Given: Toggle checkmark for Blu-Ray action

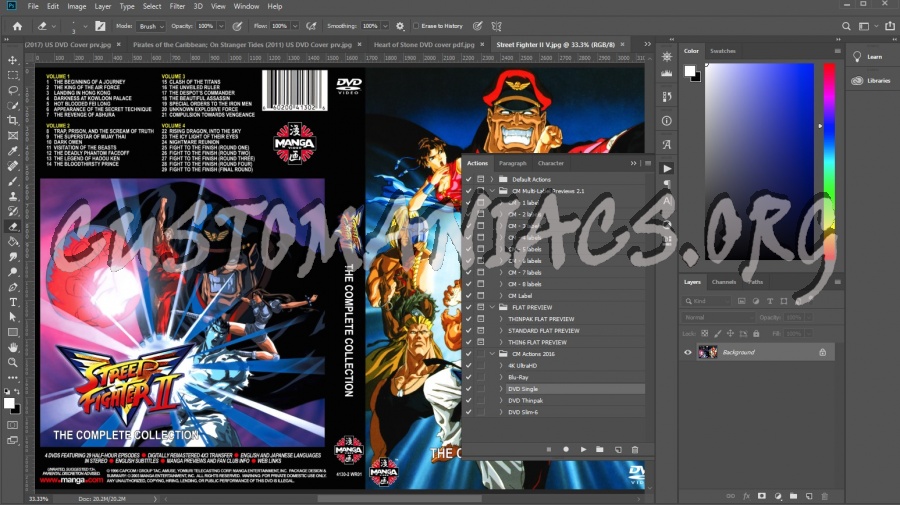Looking at the screenshot, I should (x=469, y=377).
